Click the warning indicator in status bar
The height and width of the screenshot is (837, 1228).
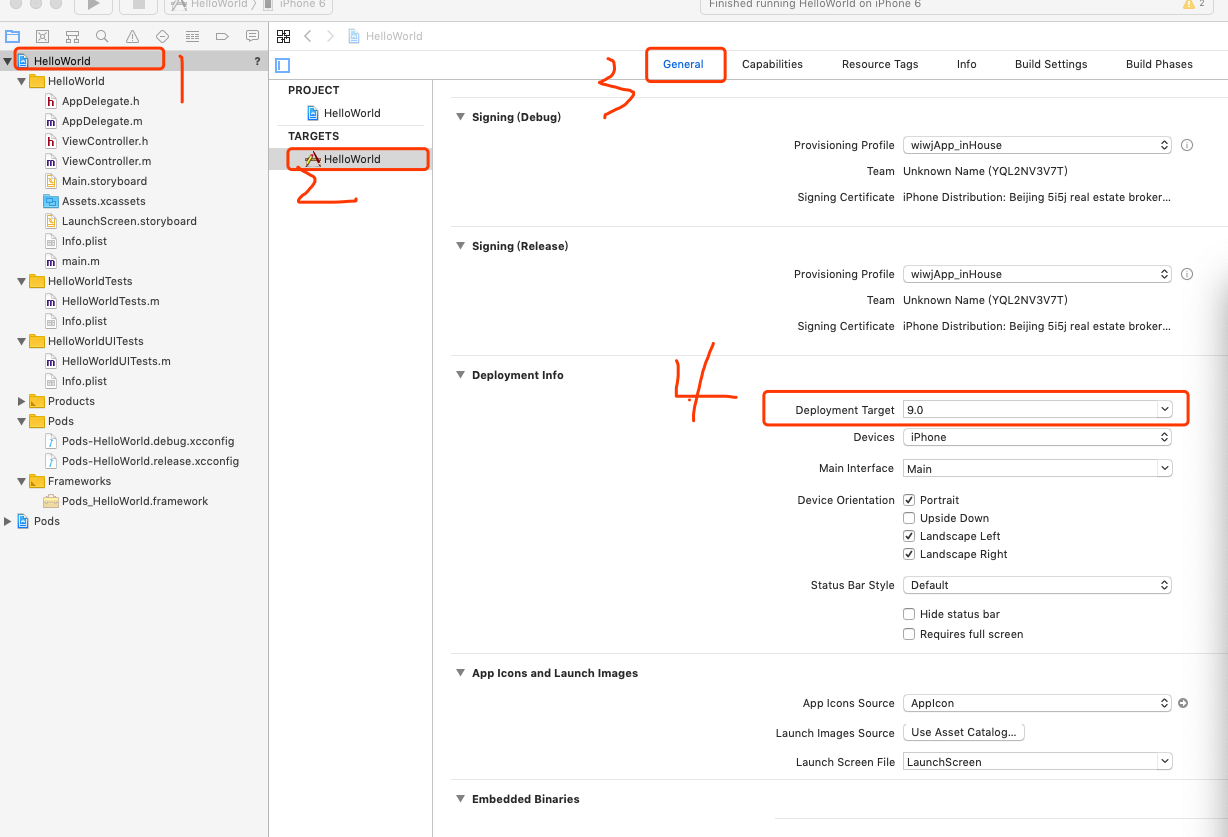[1193, 4]
